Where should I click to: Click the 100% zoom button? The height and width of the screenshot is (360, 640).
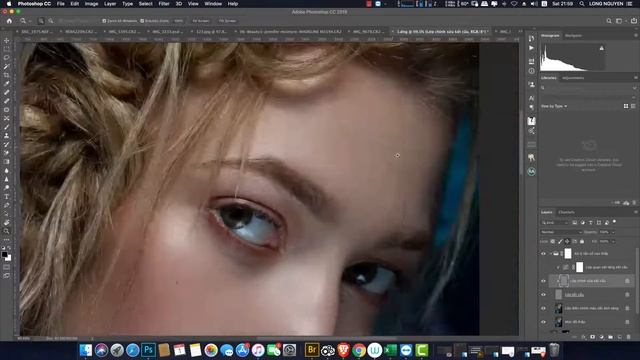click(178, 21)
